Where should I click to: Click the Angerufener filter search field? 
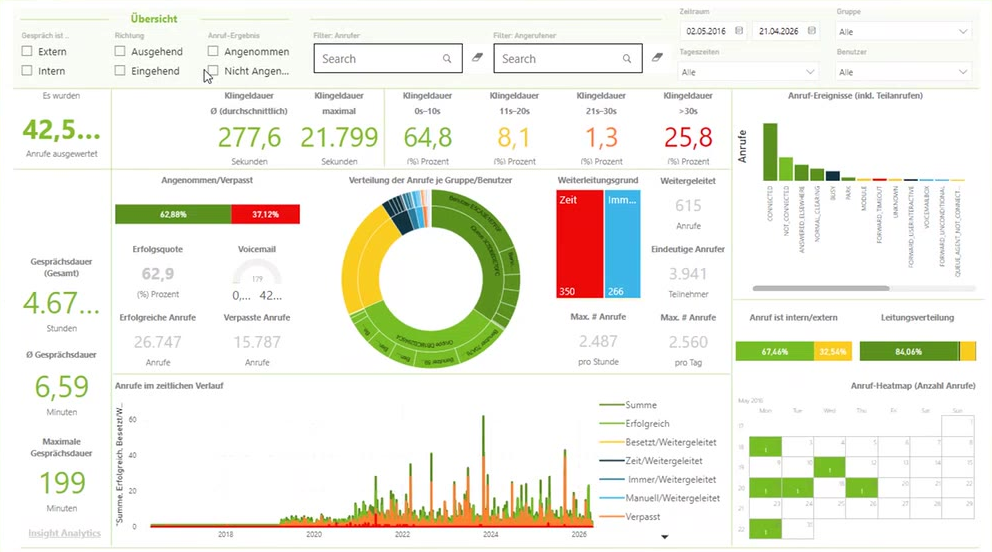(567, 58)
